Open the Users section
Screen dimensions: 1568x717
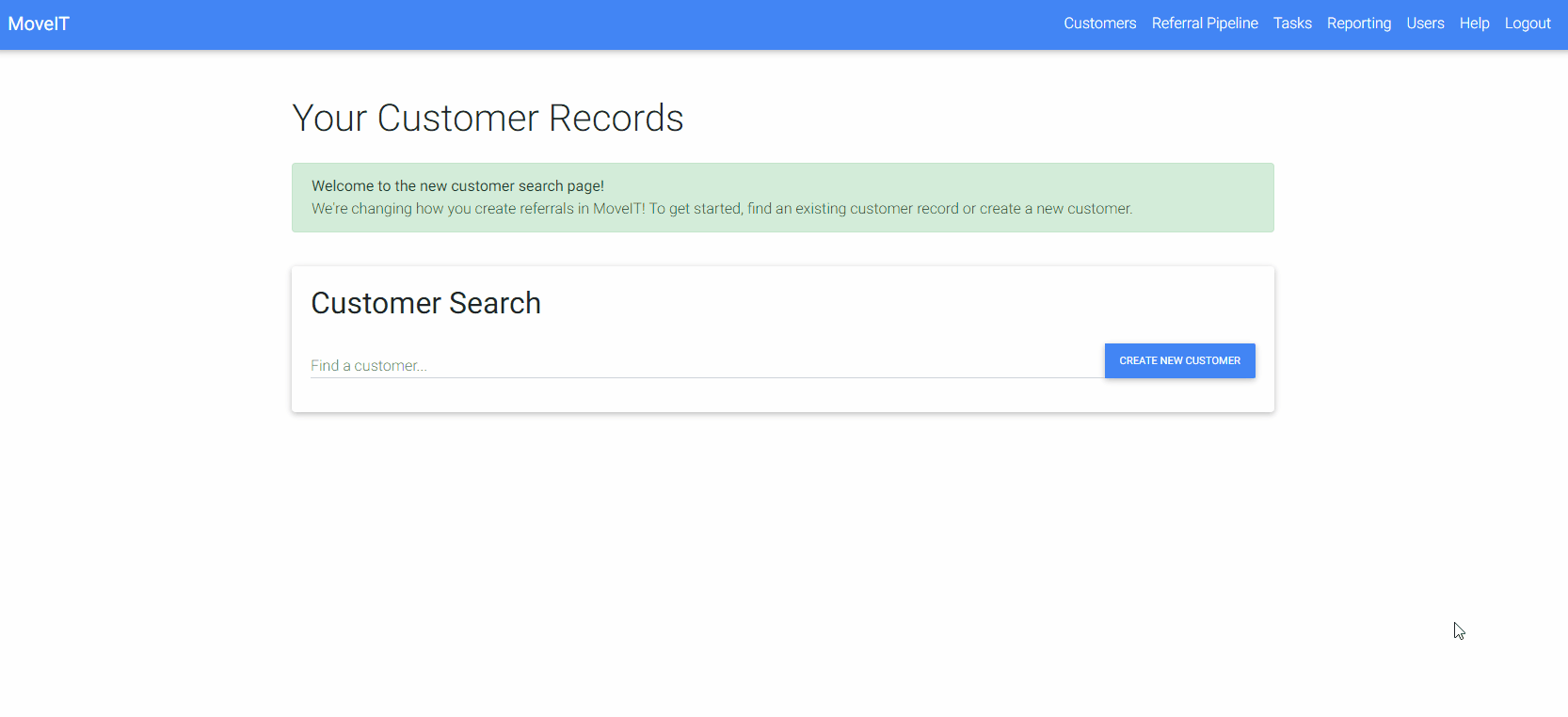pyautogui.click(x=1425, y=24)
